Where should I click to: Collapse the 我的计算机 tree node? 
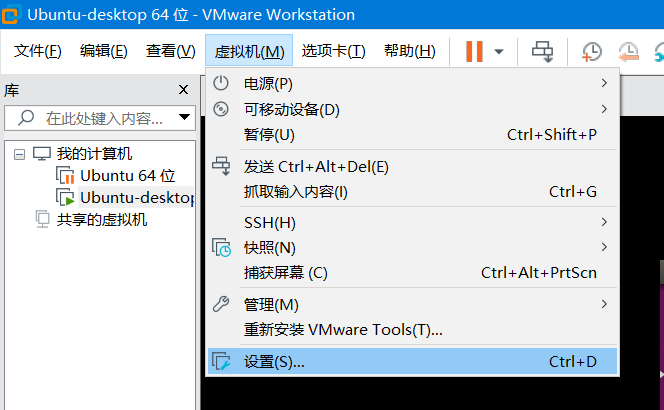[19, 154]
